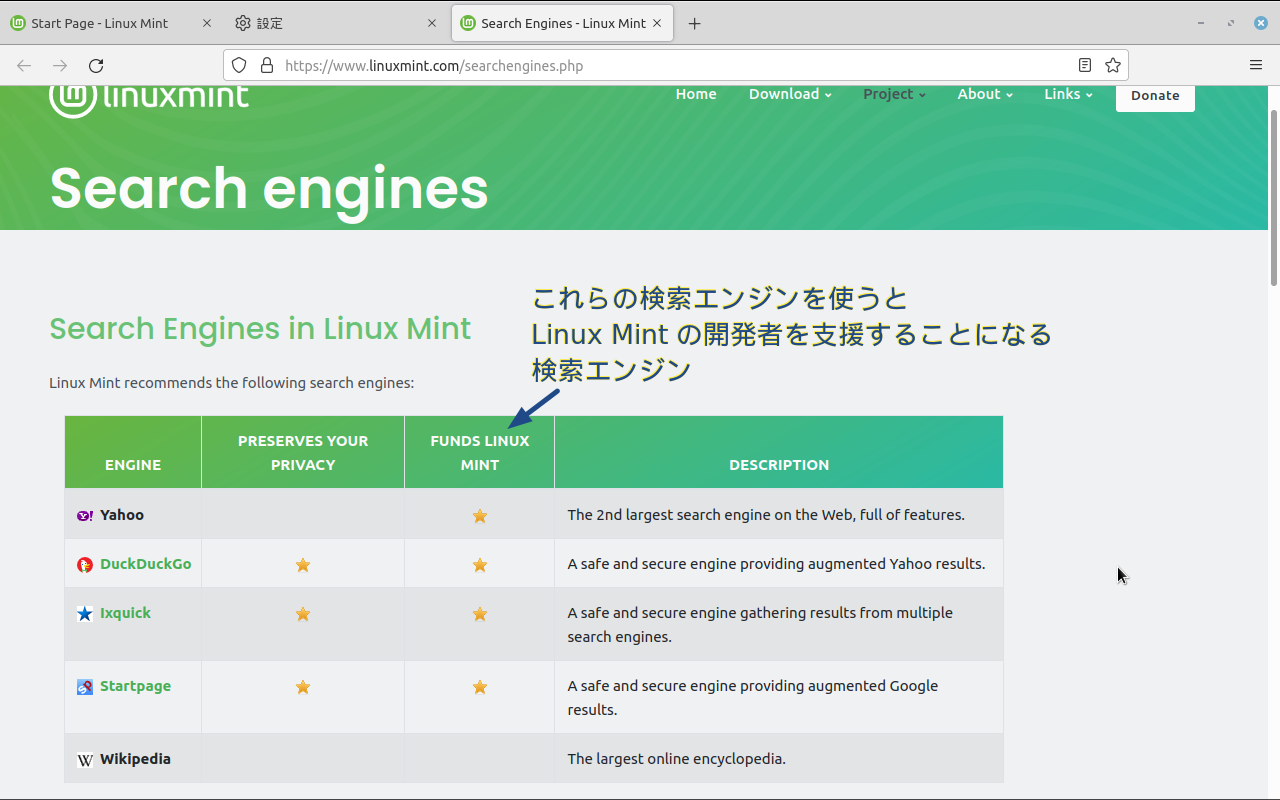Open the Startpage link

click(x=135, y=686)
